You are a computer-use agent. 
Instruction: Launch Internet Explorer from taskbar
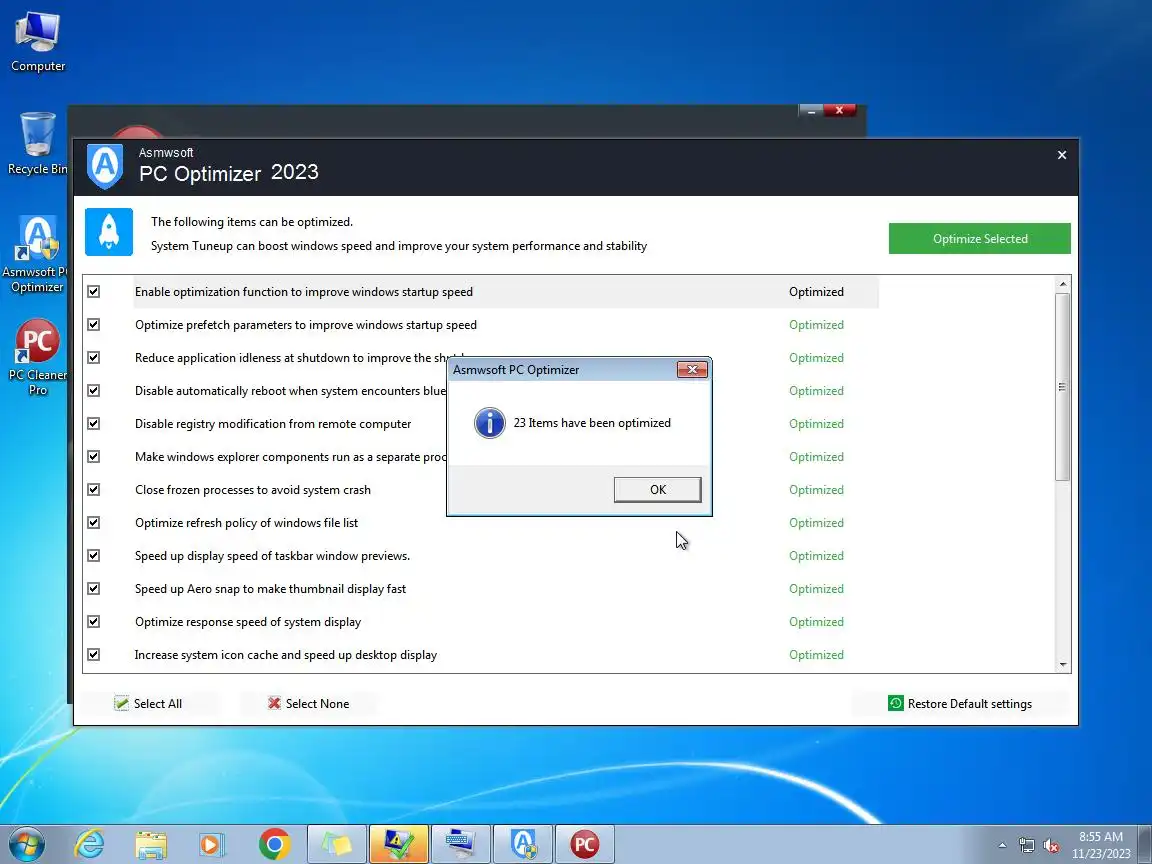point(90,844)
